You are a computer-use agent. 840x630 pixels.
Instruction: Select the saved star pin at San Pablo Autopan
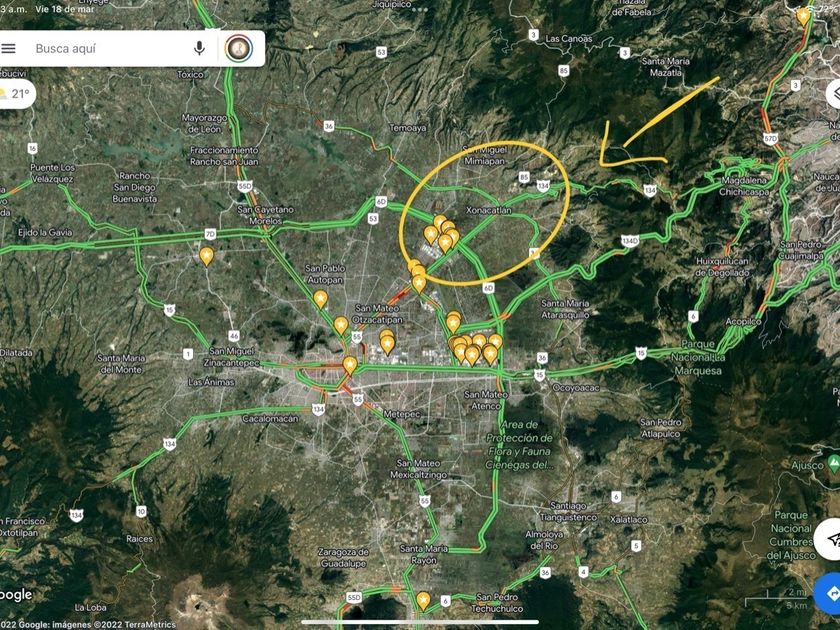[320, 299]
